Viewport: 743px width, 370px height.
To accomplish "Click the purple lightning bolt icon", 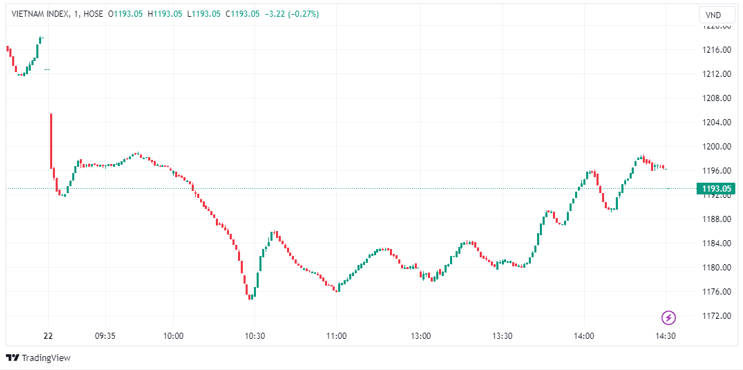I will (x=668, y=317).
